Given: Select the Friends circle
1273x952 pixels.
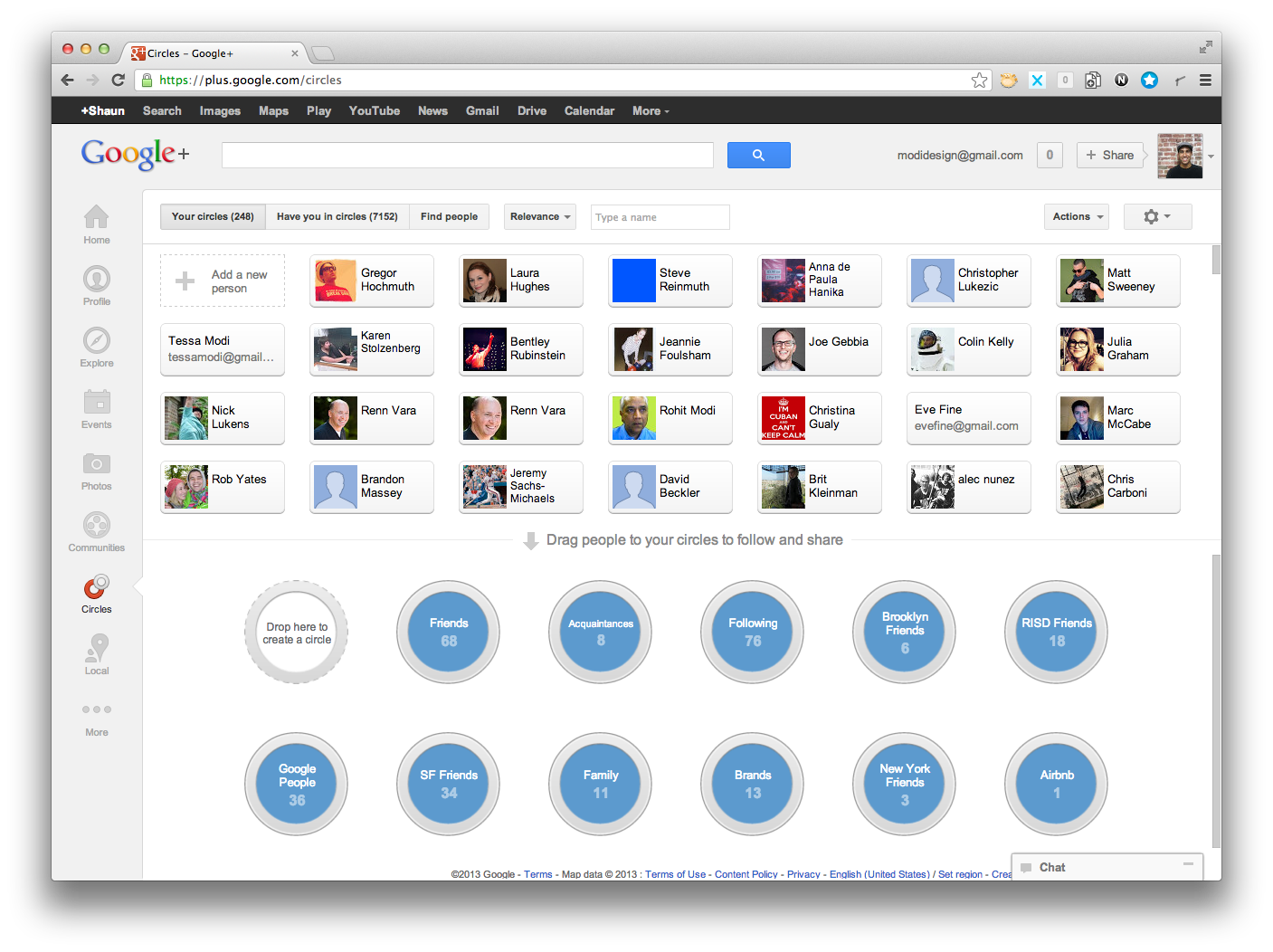Looking at the screenshot, I should 449,632.
